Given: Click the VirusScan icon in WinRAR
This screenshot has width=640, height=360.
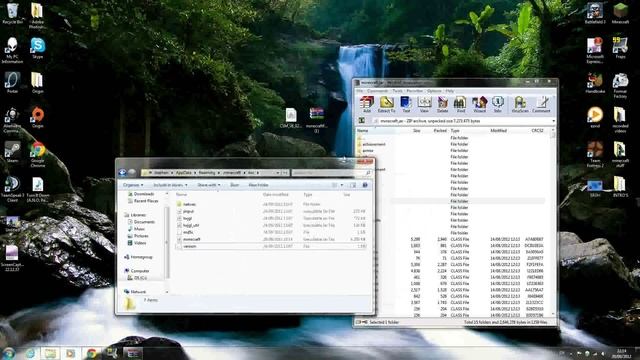Looking at the screenshot, I should coord(520,104).
